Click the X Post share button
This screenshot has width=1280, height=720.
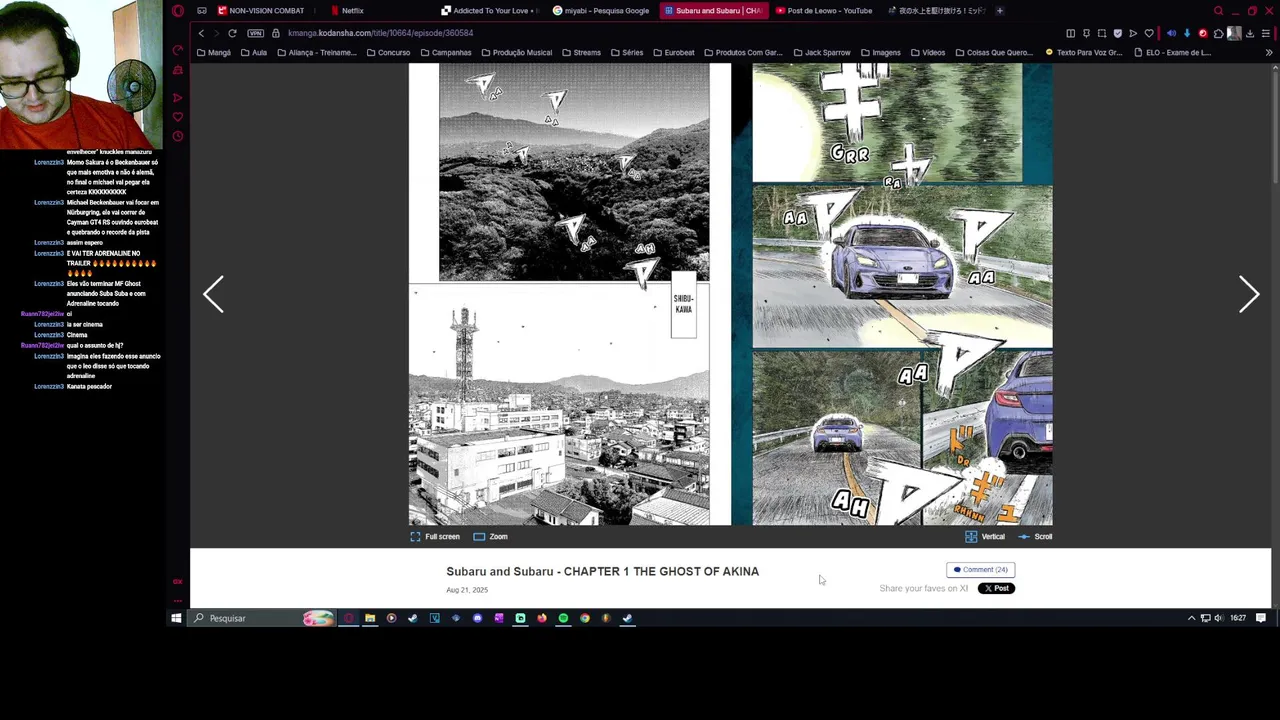point(996,588)
